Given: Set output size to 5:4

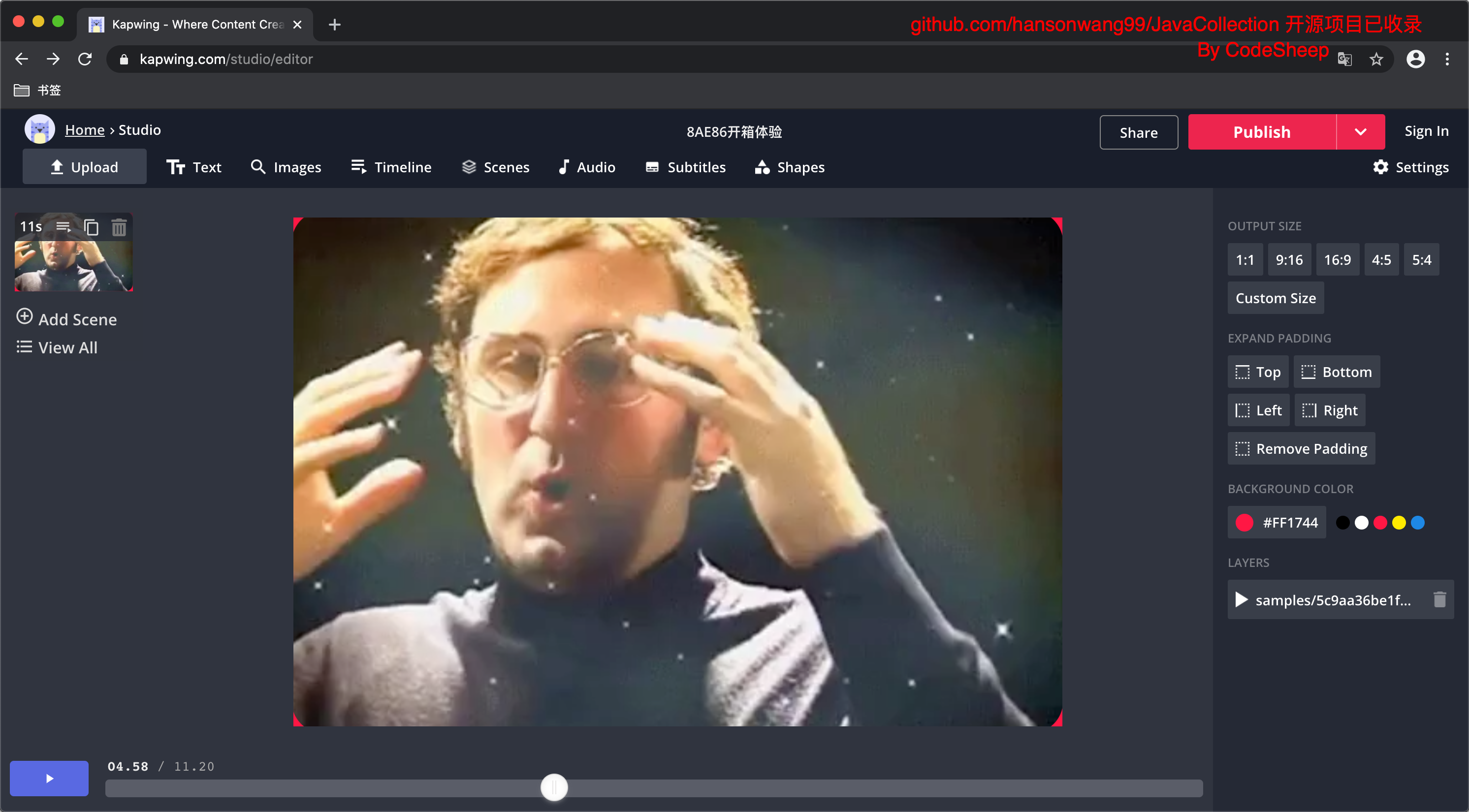Looking at the screenshot, I should [x=1422, y=259].
